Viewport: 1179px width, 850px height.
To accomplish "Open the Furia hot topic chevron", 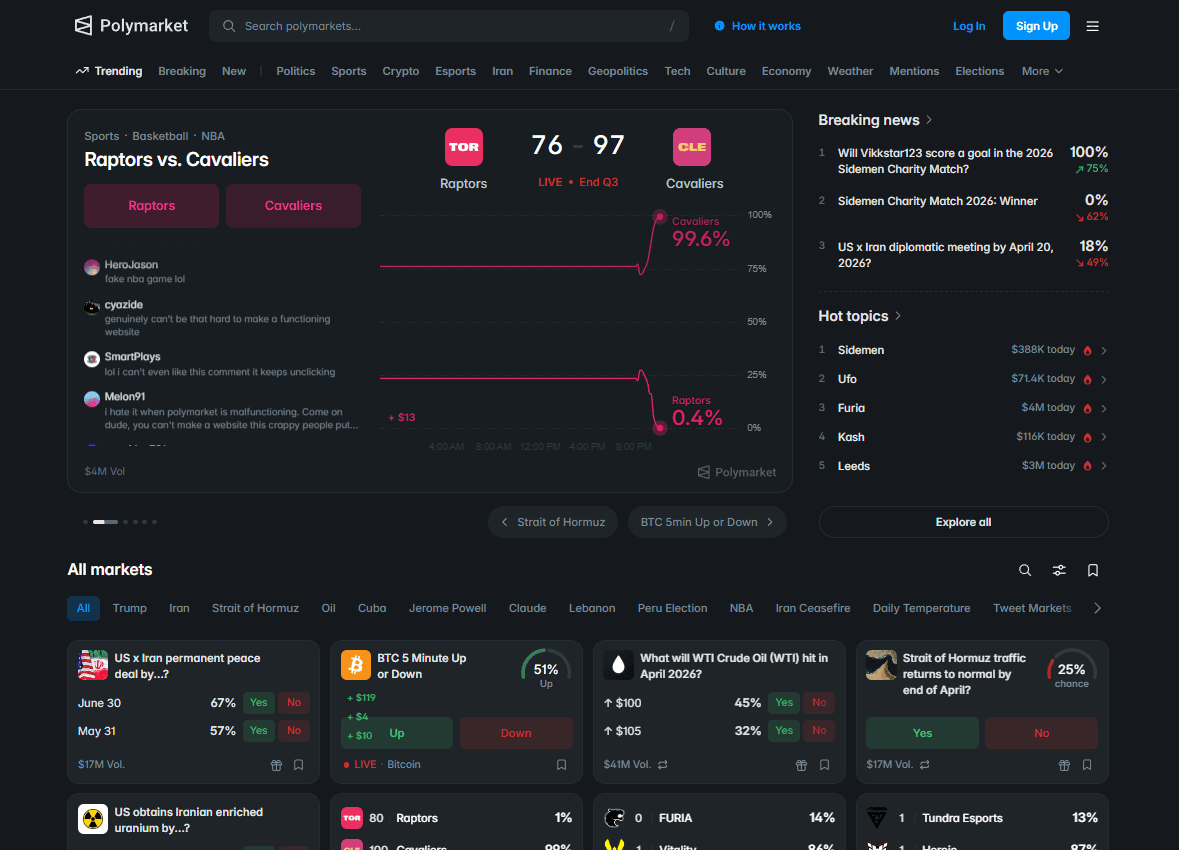I will (x=1104, y=408).
